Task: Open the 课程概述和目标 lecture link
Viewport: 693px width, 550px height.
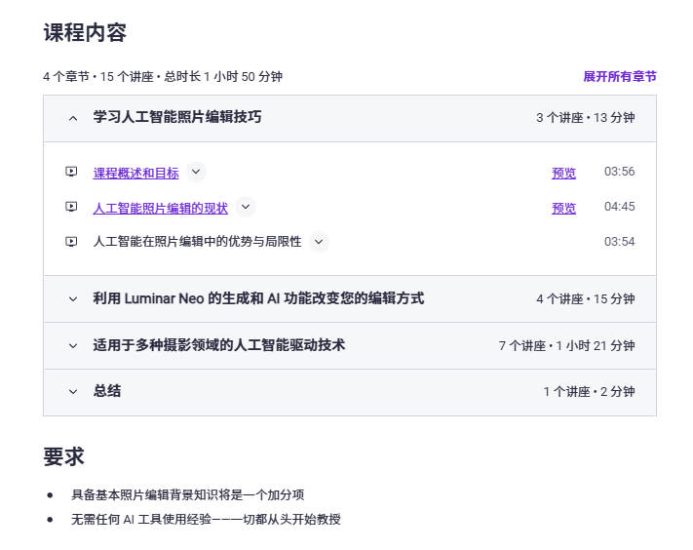Action: tap(136, 173)
